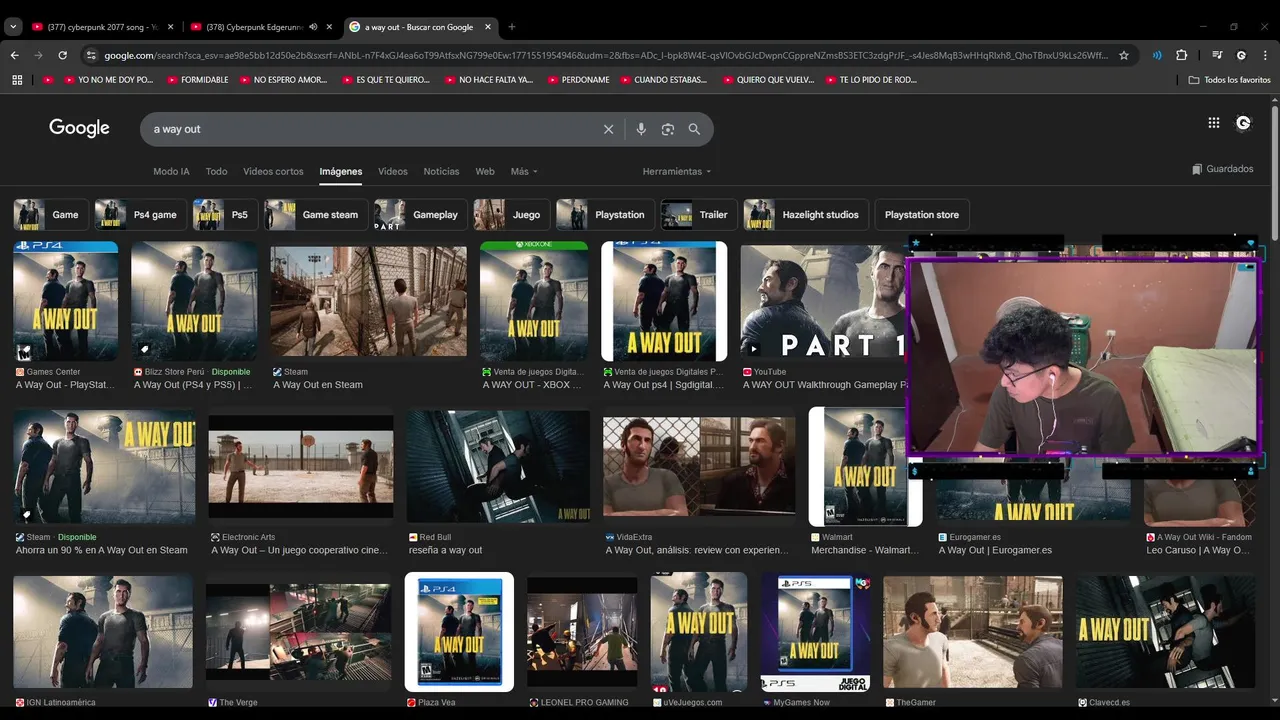1280x720 pixels.
Task: Open the FORMIDABLE bookmark
Action: pos(198,80)
